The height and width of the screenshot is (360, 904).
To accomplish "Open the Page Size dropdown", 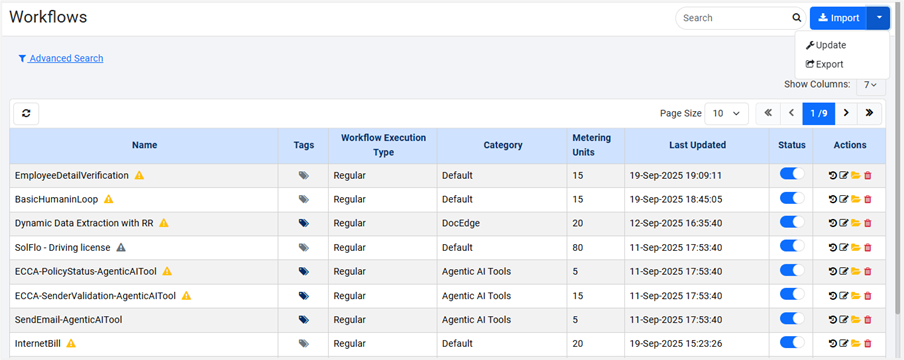I will coord(726,114).
